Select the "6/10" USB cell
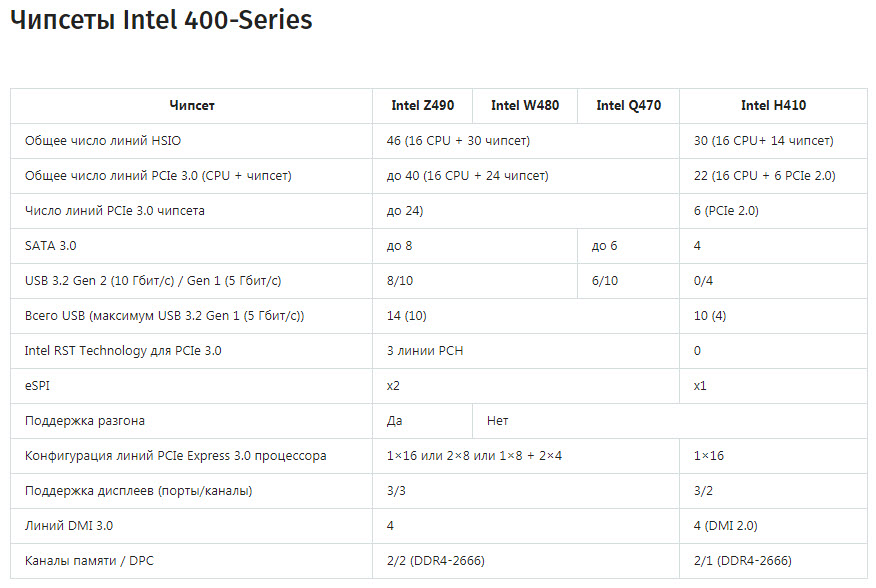The image size is (876, 588). coord(604,281)
